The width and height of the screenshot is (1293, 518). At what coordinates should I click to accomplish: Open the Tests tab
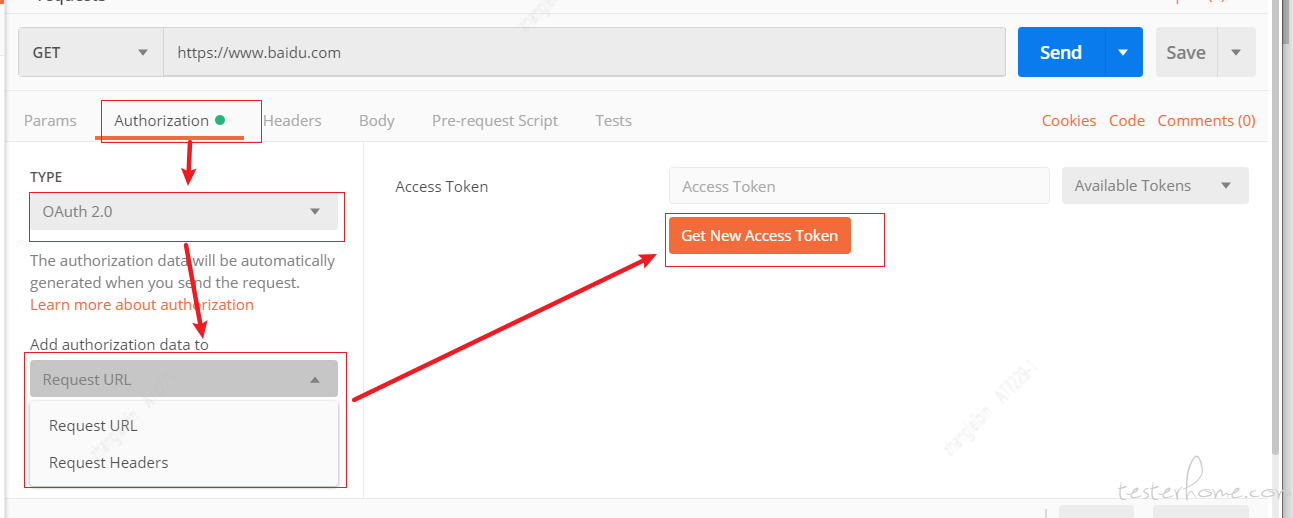point(613,120)
